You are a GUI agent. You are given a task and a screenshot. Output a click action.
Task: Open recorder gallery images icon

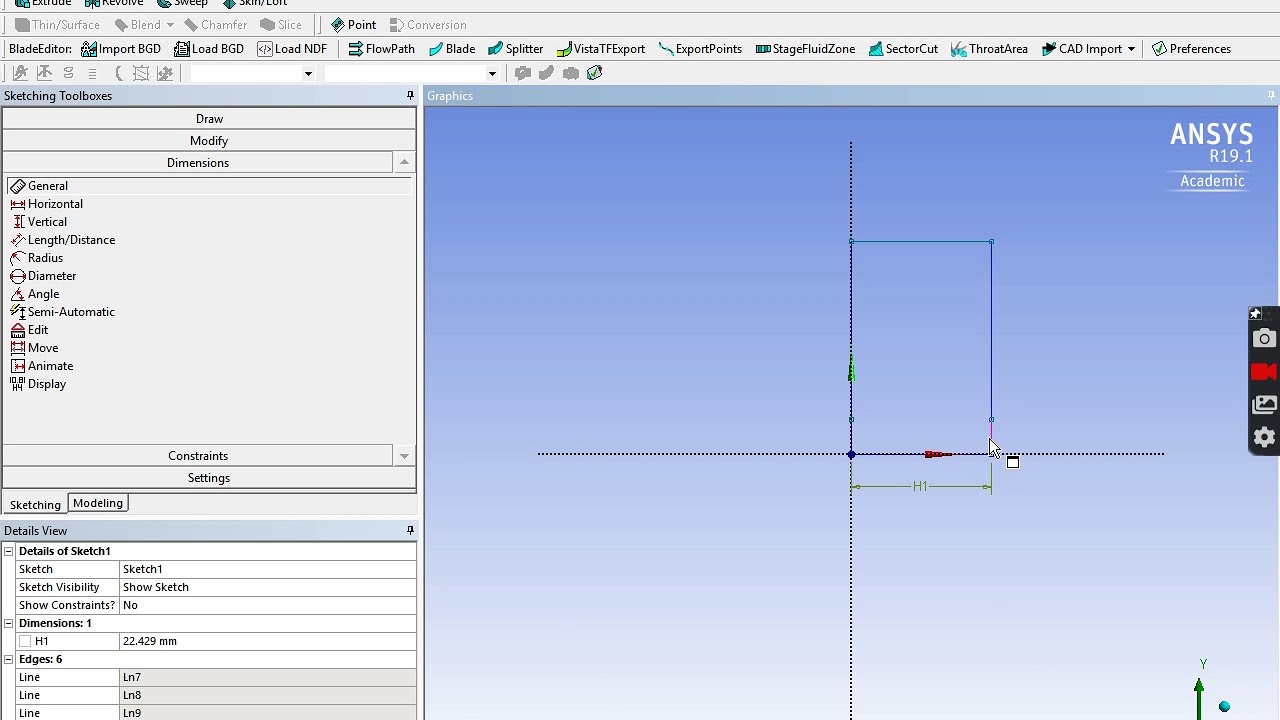[1264, 404]
